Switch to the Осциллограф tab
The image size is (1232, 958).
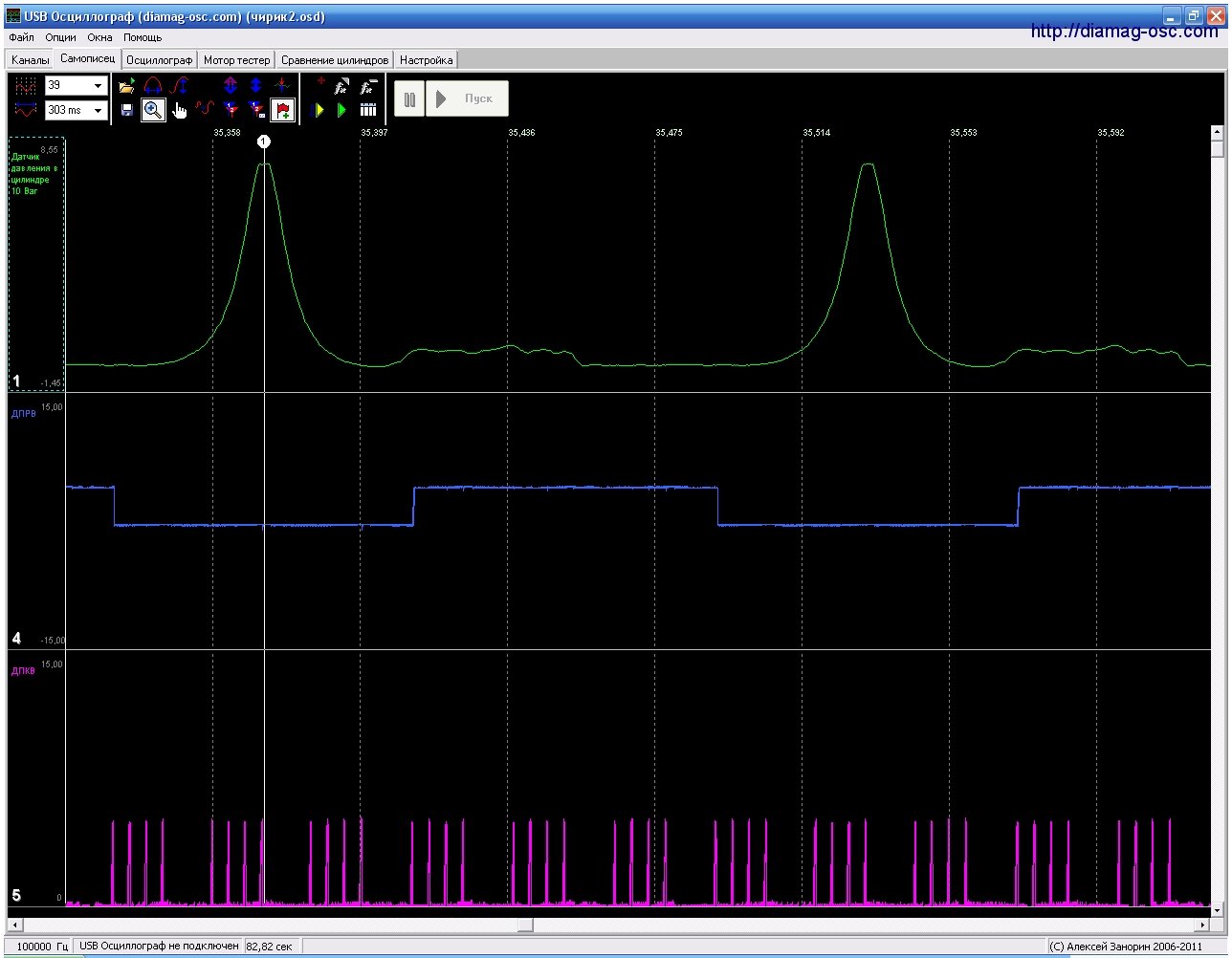tap(160, 60)
